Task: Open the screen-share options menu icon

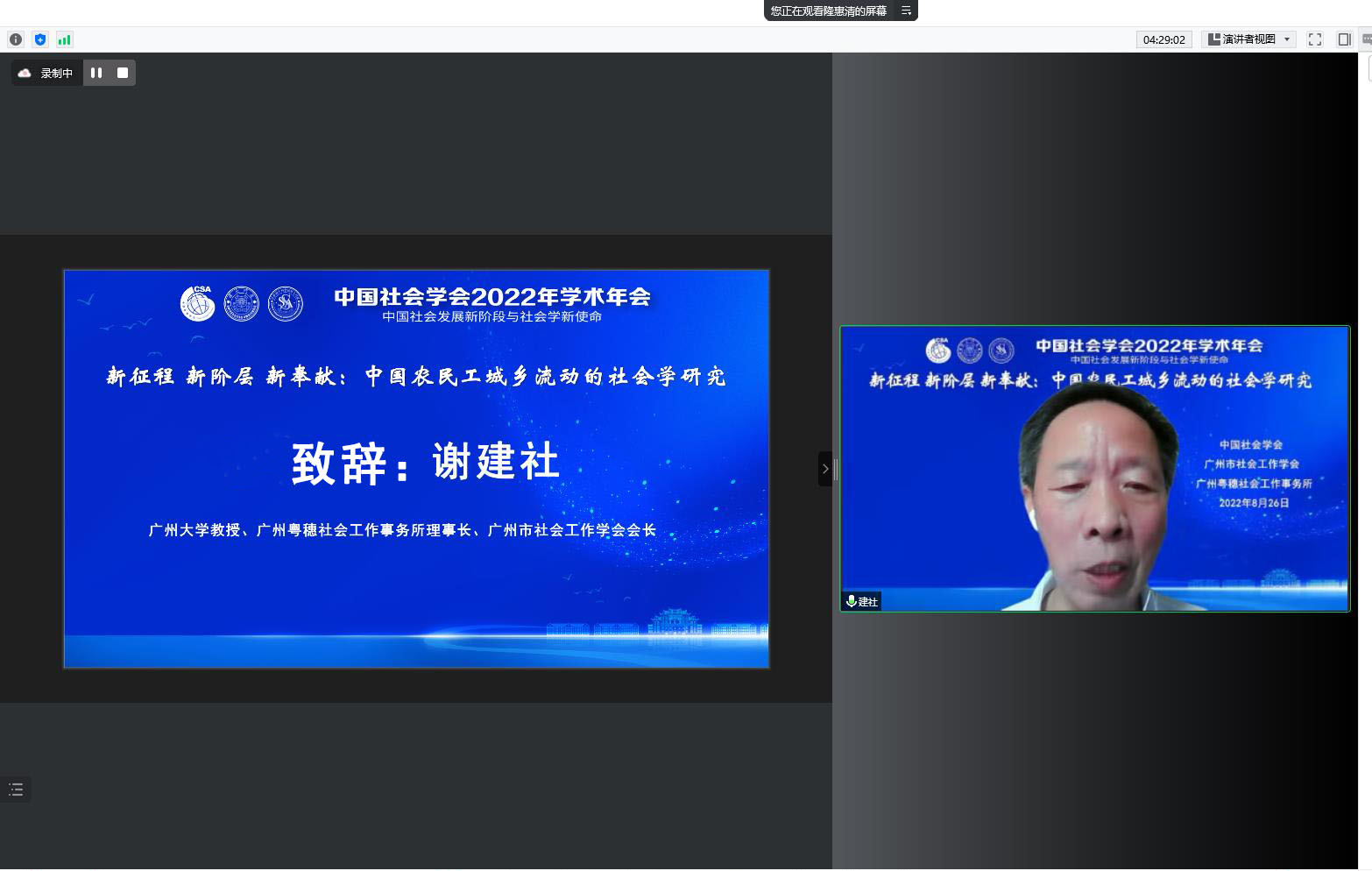Action: pyautogui.click(x=906, y=11)
